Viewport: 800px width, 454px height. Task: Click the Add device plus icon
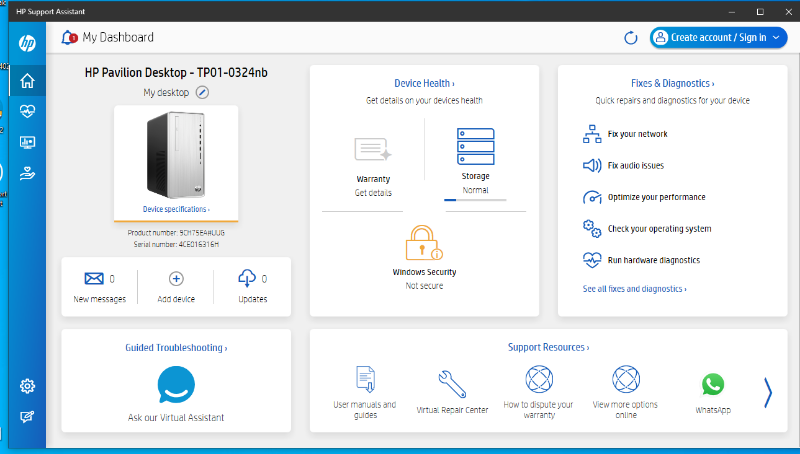tap(176, 279)
